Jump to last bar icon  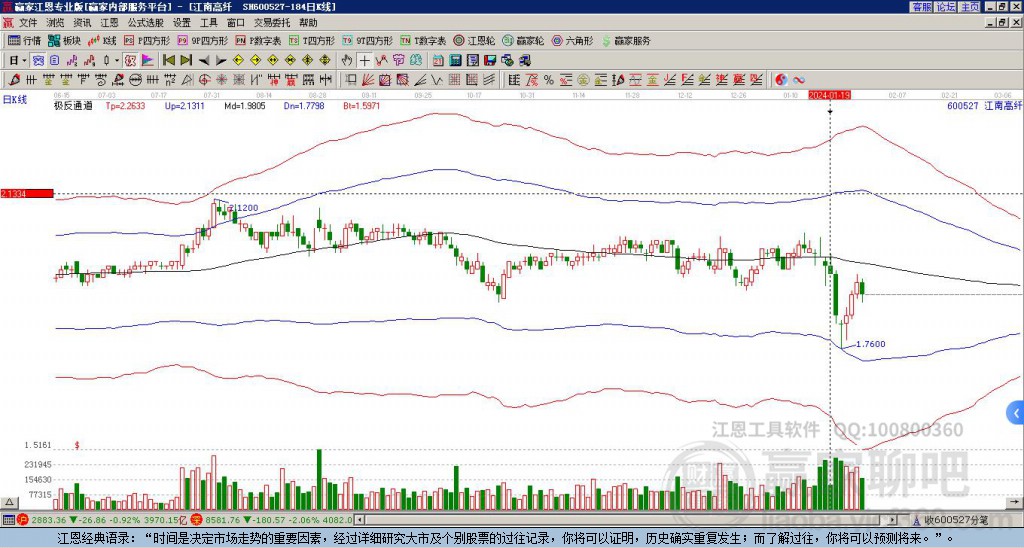[186, 60]
